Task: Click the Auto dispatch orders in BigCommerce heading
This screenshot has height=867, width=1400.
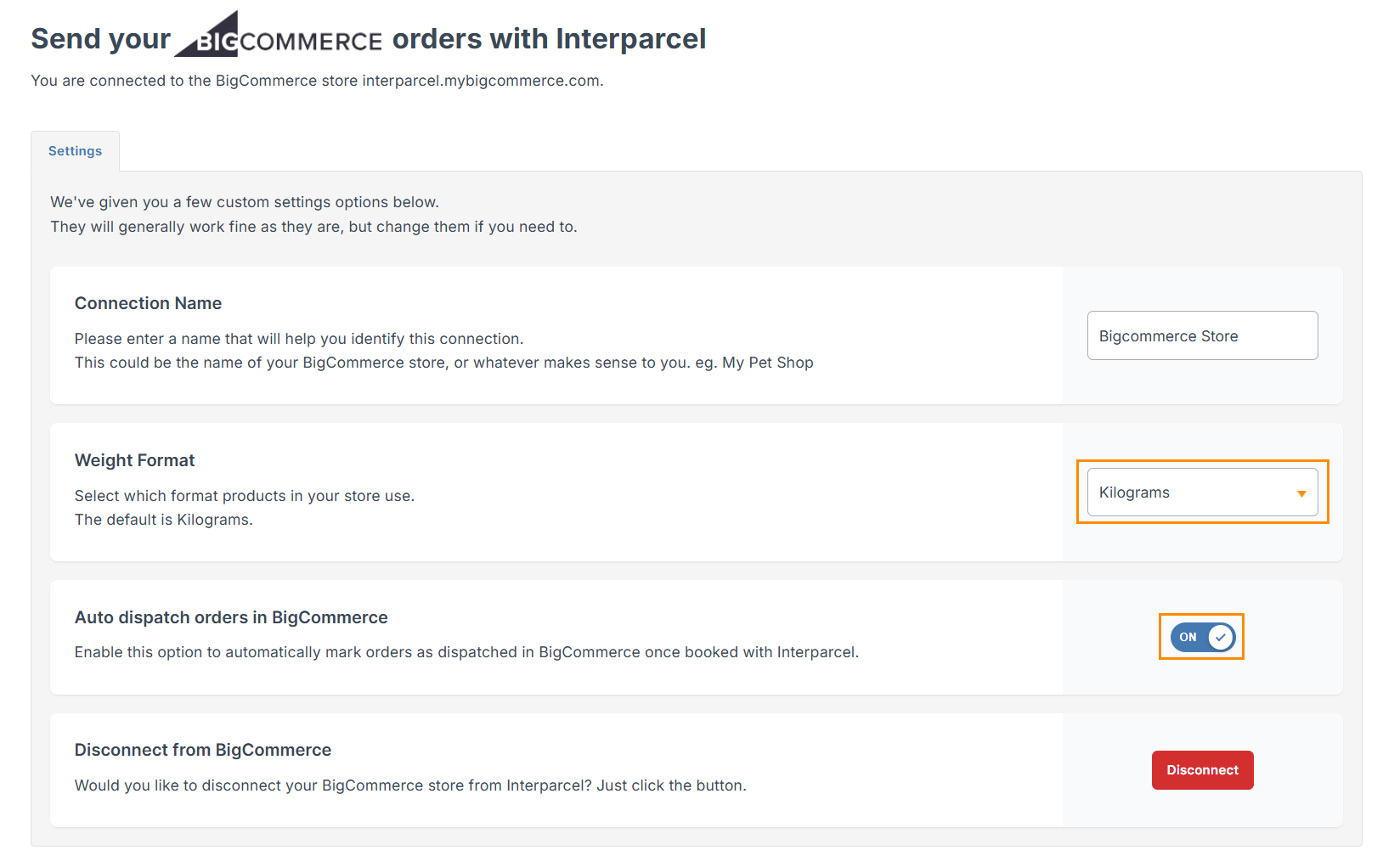Action: (231, 617)
